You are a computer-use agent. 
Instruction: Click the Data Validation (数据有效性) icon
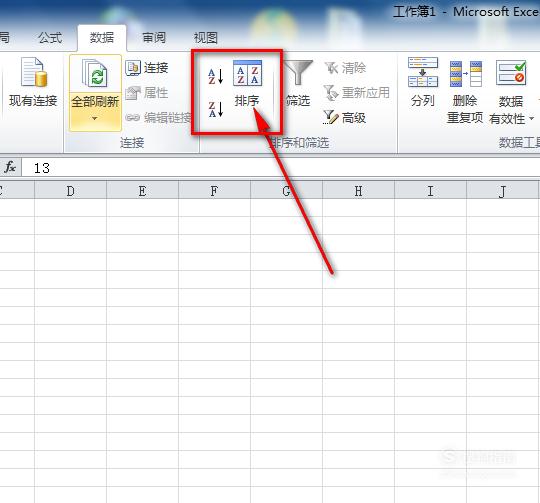[x=511, y=73]
